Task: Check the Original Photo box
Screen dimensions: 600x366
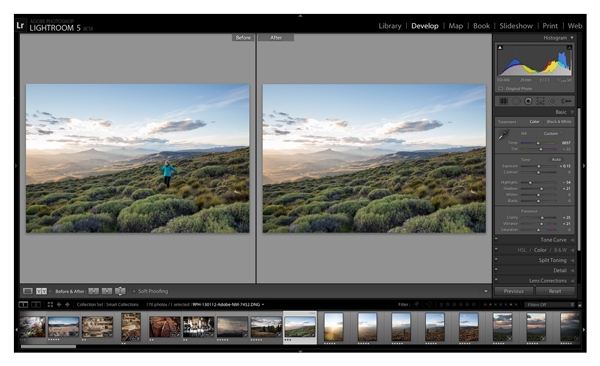Action: pyautogui.click(x=501, y=88)
